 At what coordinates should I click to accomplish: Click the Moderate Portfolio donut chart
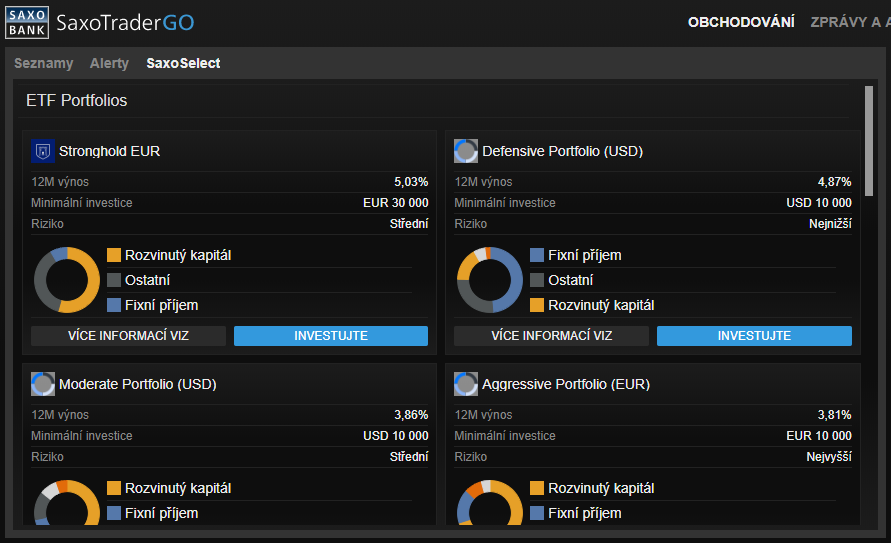coord(67,503)
